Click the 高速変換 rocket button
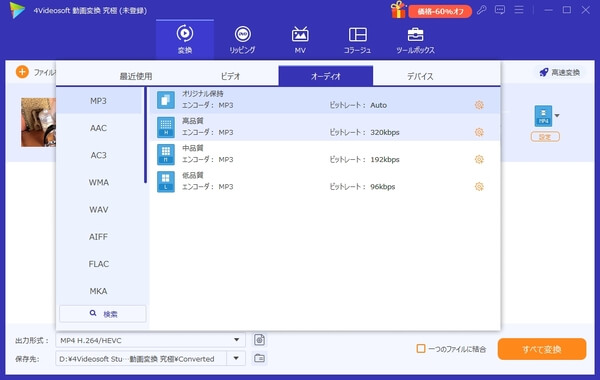The image size is (600, 380). (x=559, y=72)
